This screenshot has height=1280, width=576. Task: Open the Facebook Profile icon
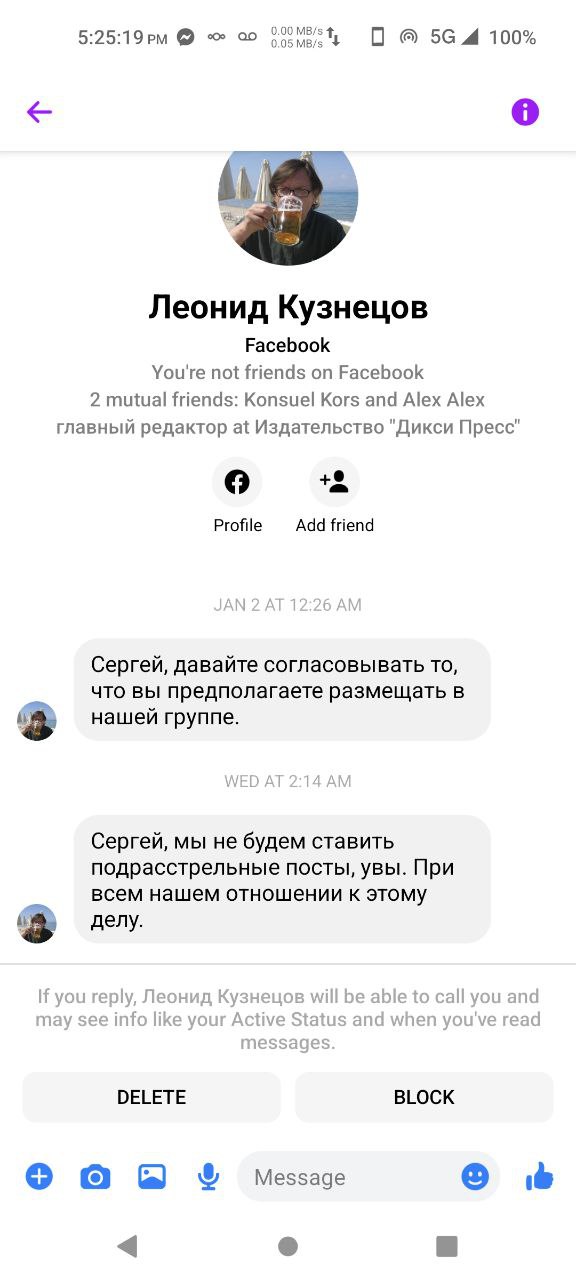237,483
